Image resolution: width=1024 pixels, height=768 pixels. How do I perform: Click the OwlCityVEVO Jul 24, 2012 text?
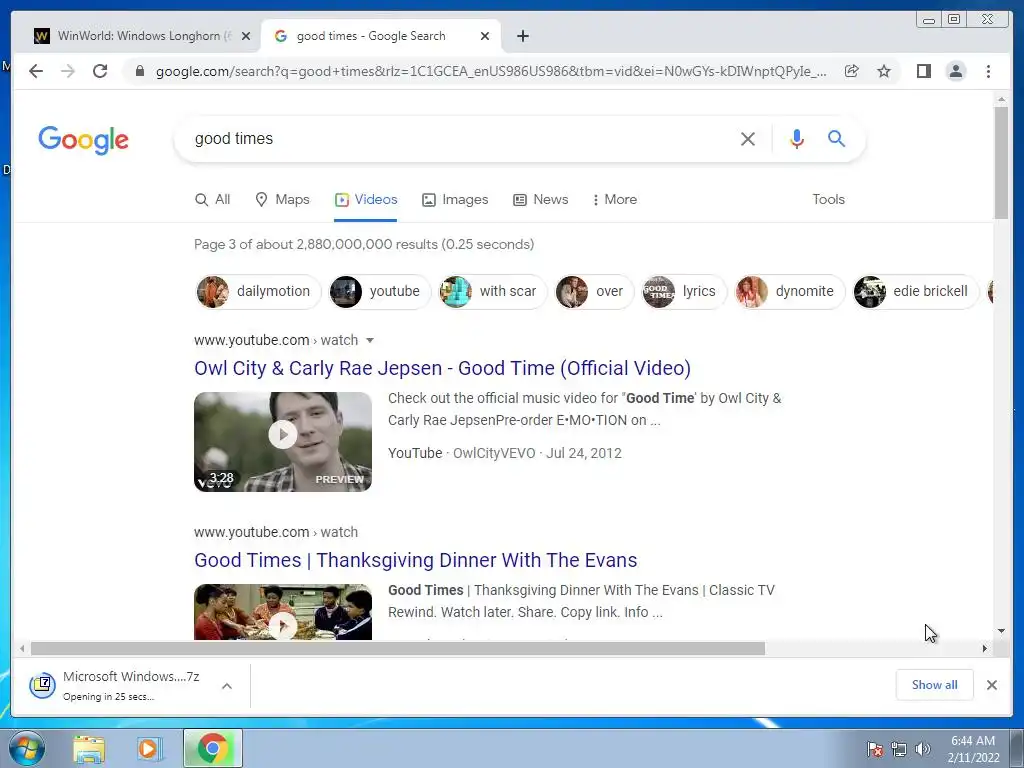[x=537, y=453]
